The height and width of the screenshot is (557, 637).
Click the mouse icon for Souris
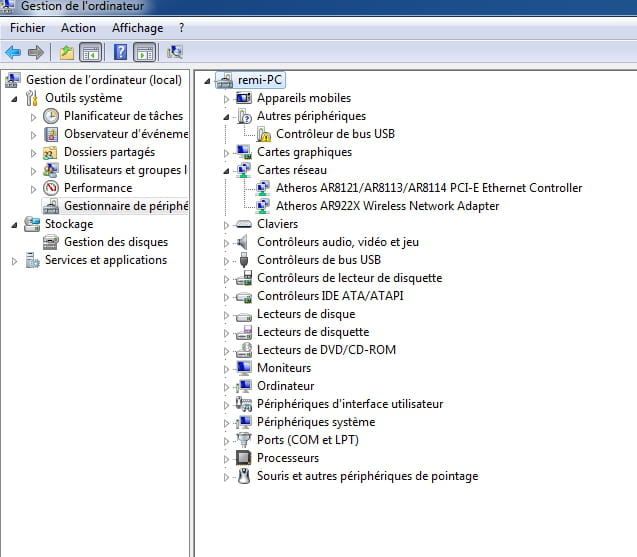244,476
